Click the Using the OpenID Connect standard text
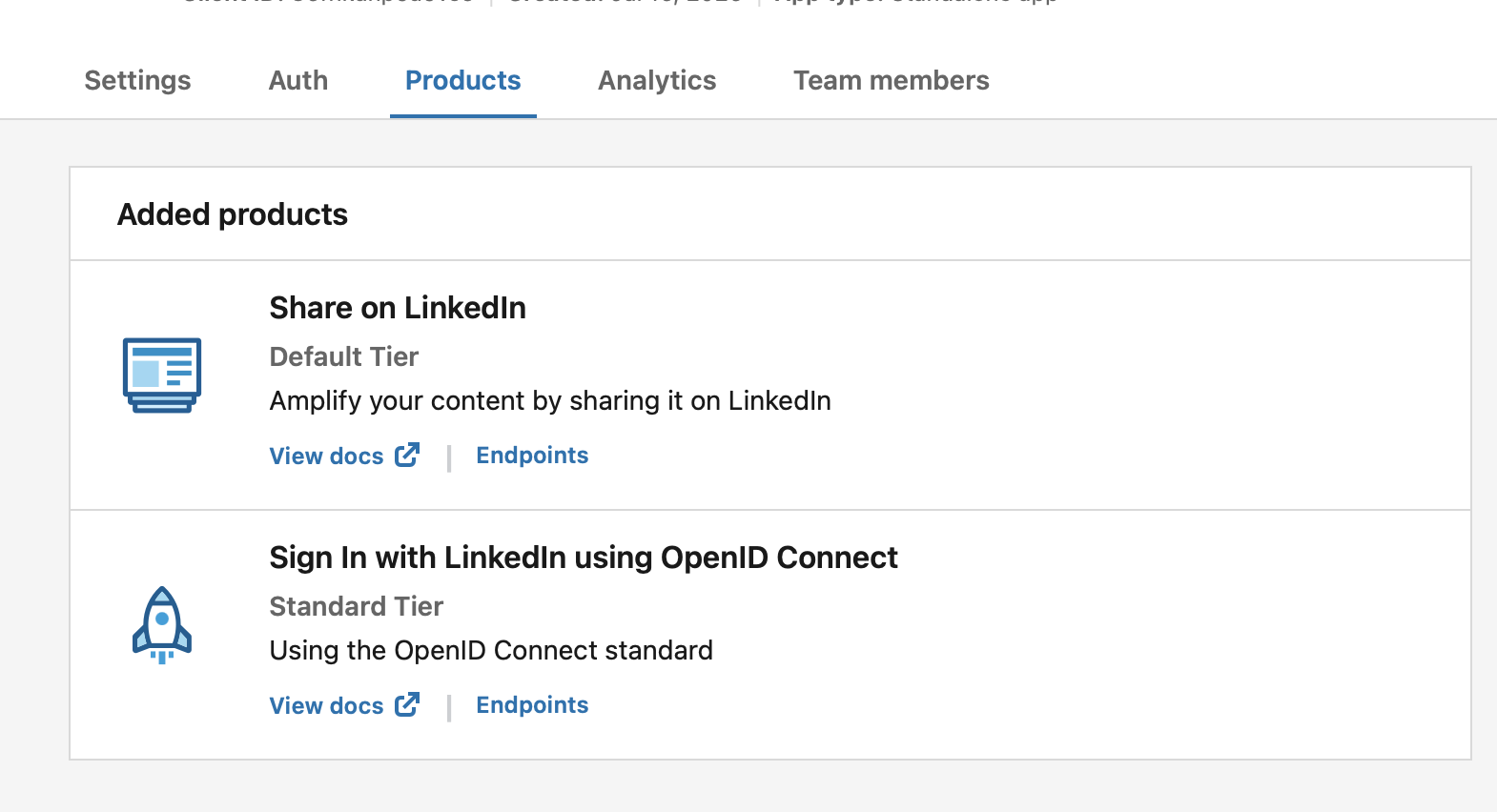The image size is (1497, 812). (491, 651)
